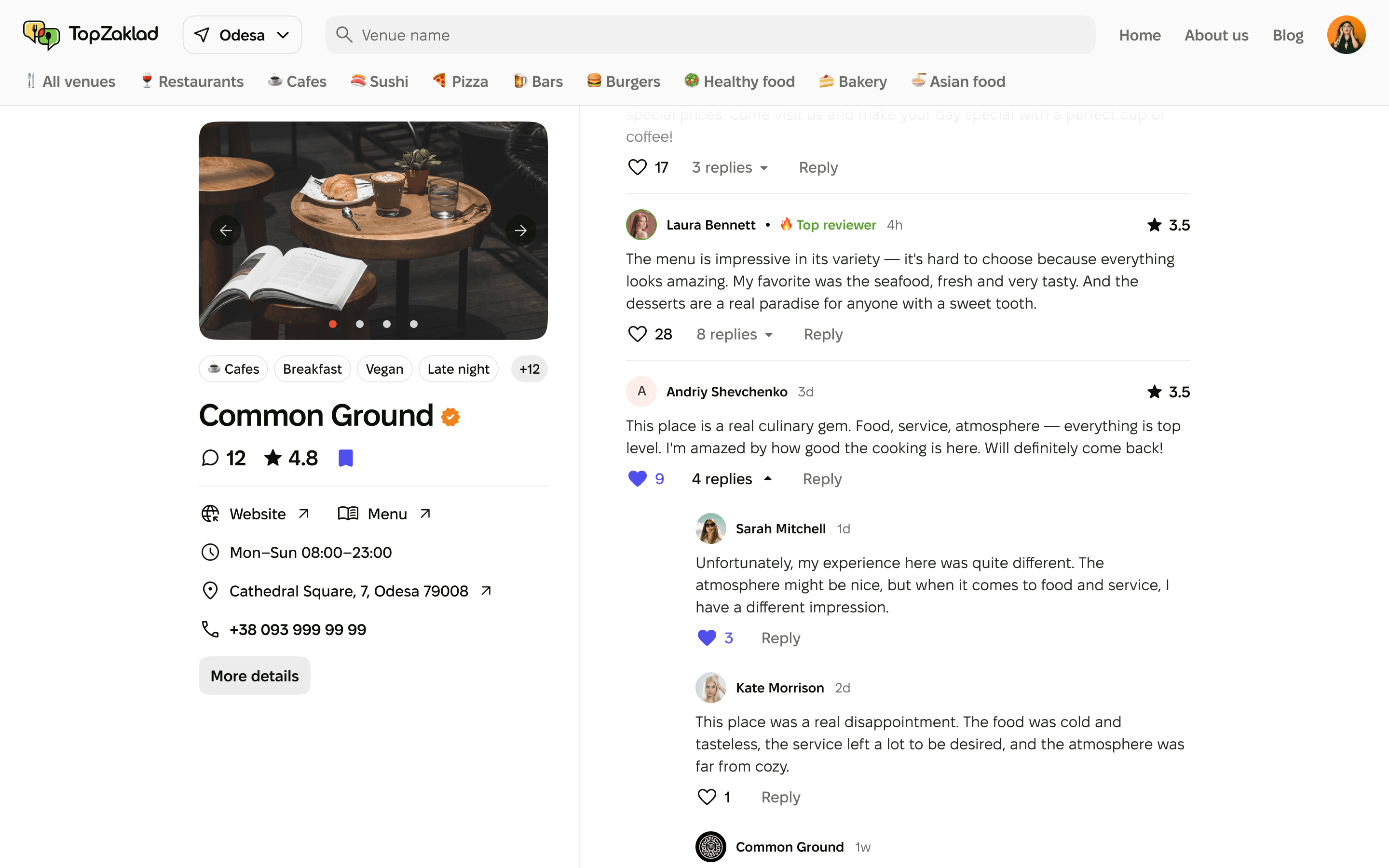
Task: Open the Website globe icon link
Action: (210, 514)
